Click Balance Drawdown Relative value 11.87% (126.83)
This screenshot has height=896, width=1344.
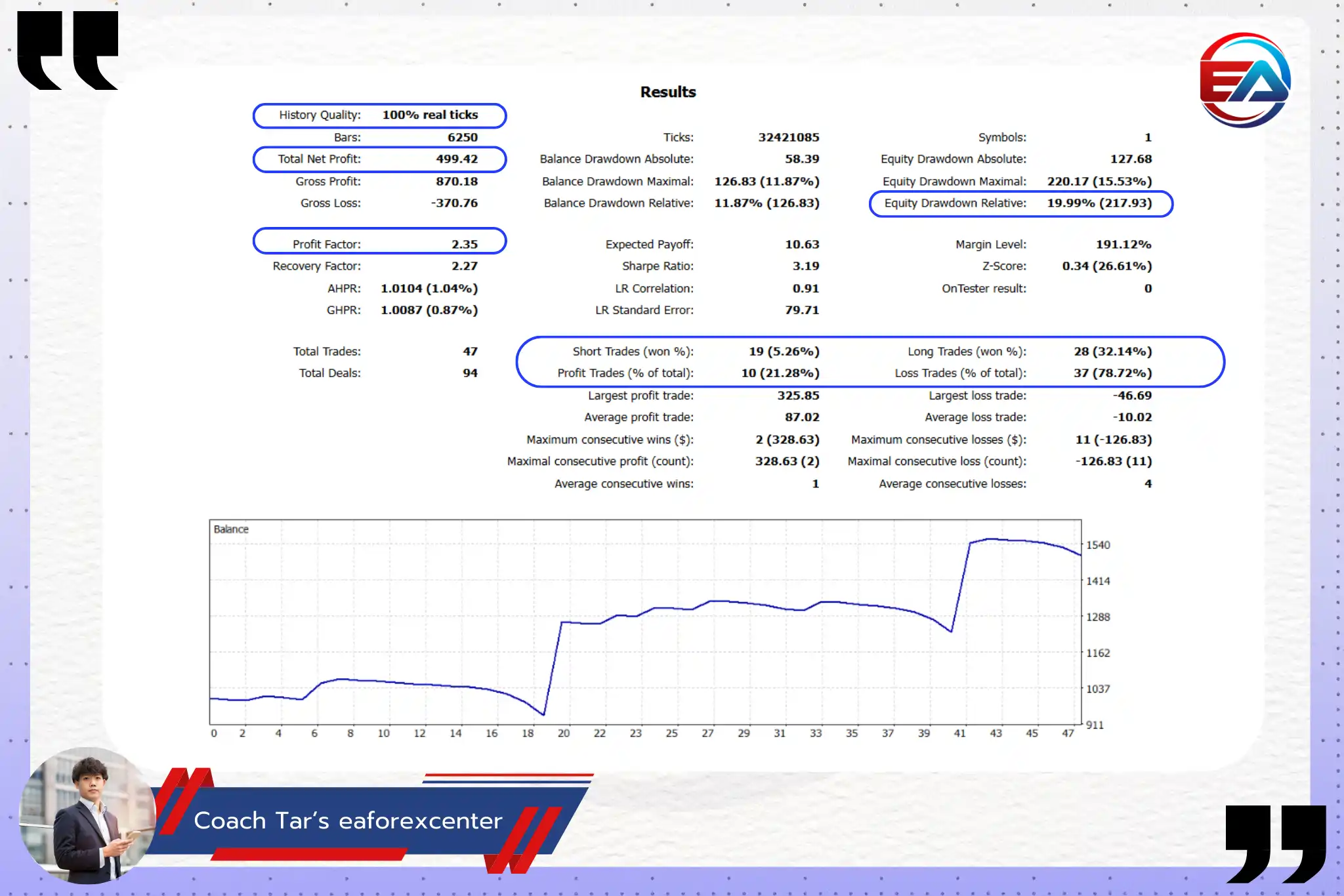point(767,203)
